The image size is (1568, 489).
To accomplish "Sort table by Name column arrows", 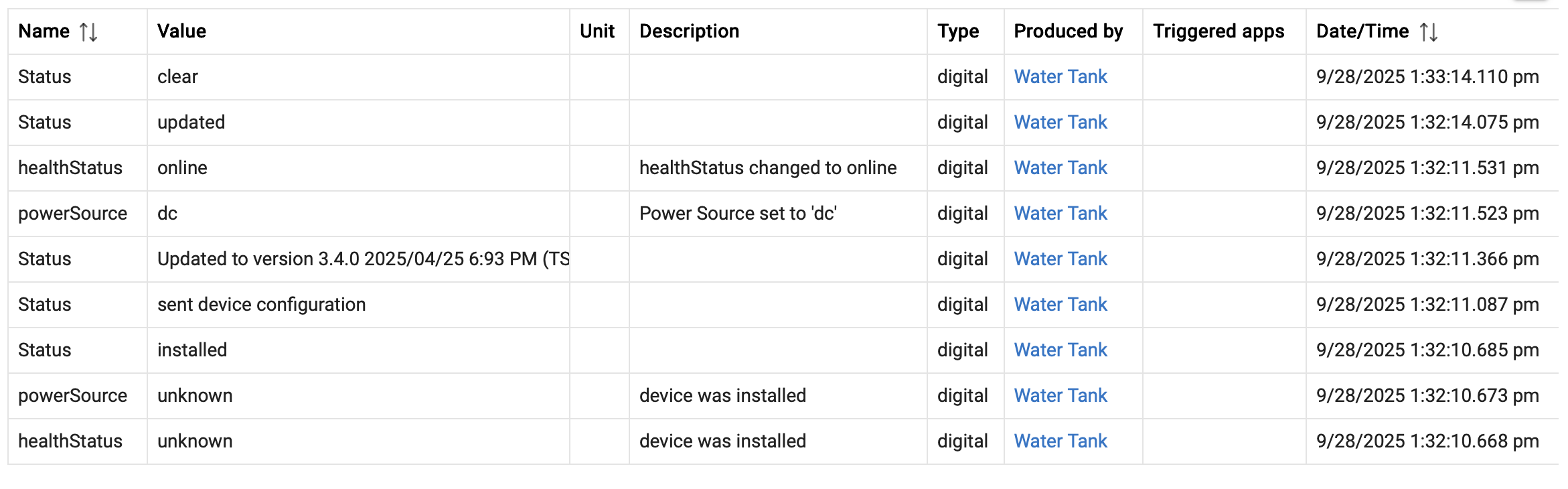I will (x=88, y=31).
